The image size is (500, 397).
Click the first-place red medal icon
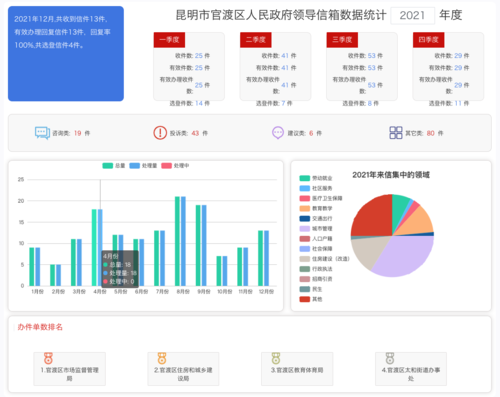(x=48, y=358)
